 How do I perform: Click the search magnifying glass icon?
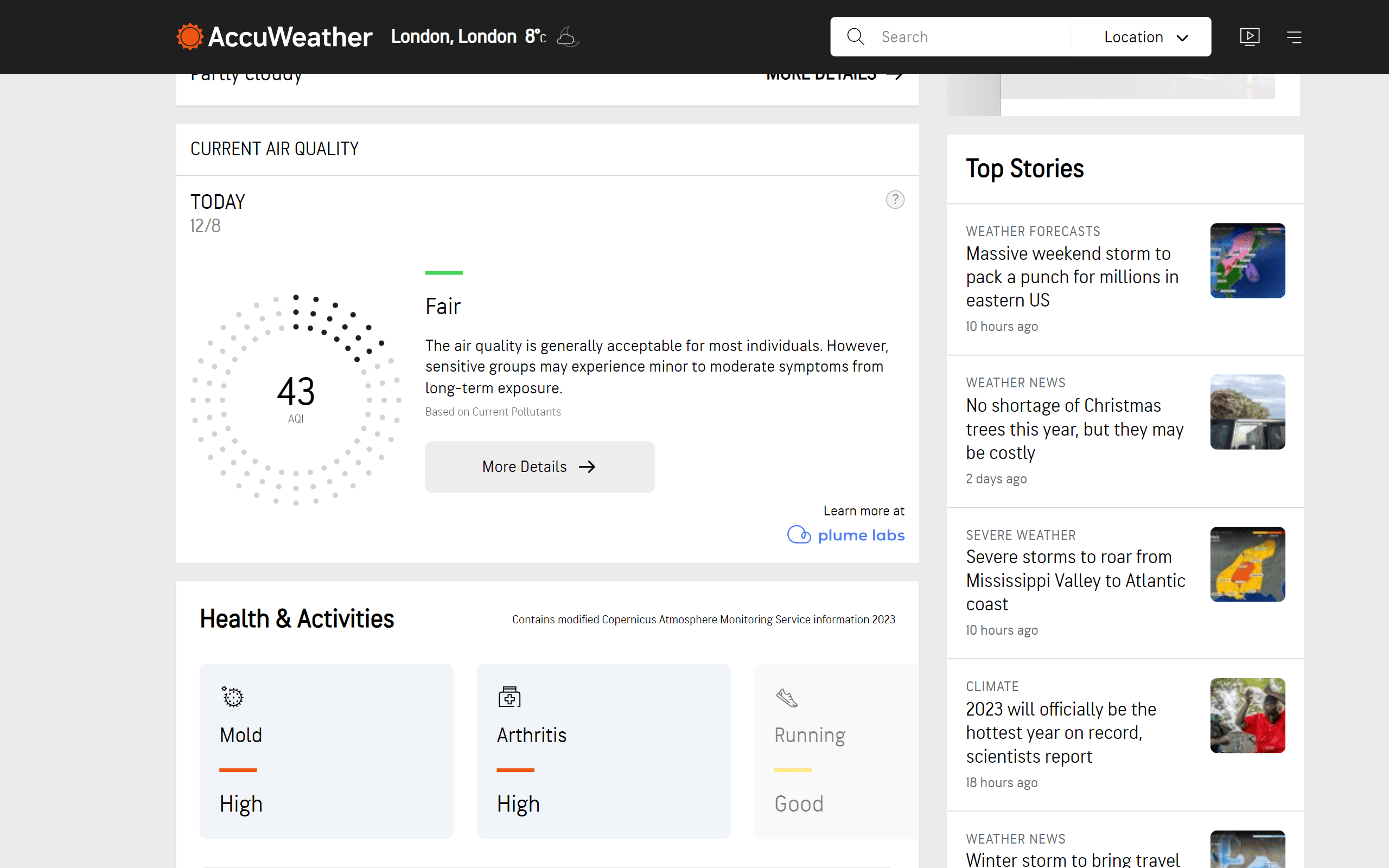pyautogui.click(x=856, y=36)
